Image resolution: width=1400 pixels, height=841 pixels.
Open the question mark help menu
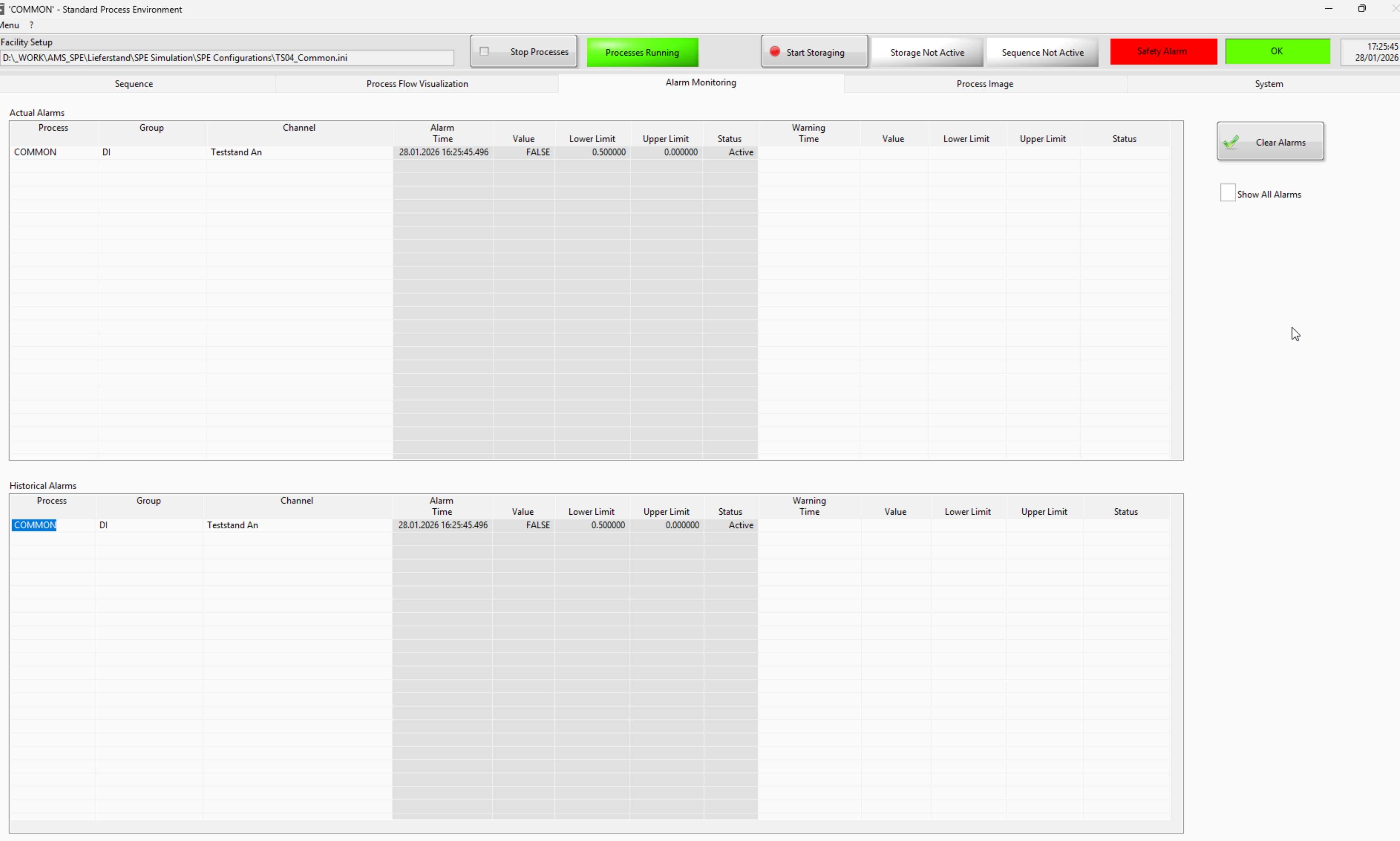[32, 25]
